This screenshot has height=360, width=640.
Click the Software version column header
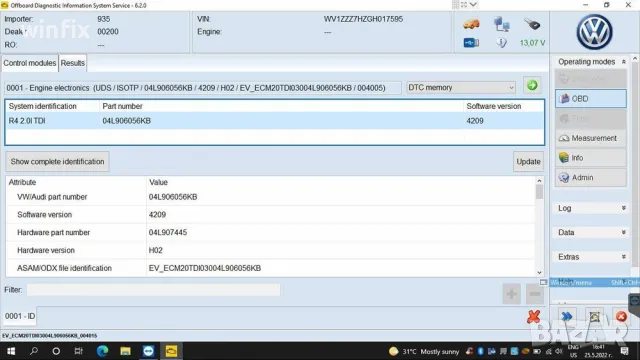[x=493, y=106]
